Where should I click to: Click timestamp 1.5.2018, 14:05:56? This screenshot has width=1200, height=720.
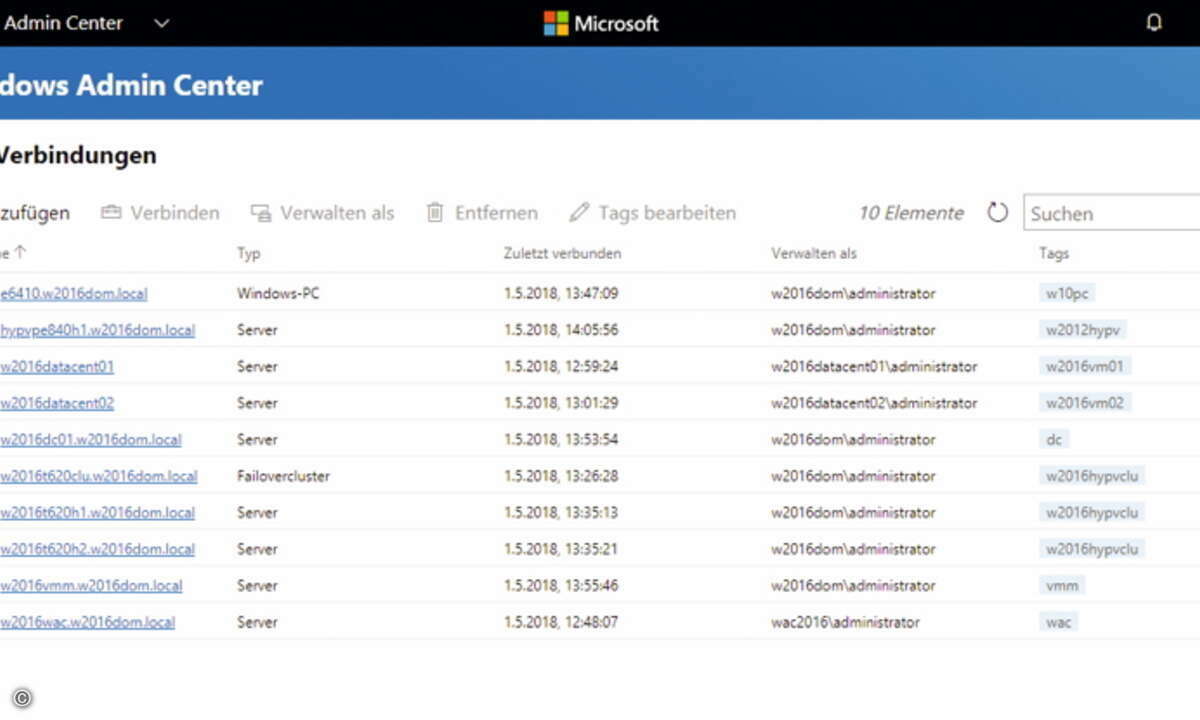click(561, 330)
